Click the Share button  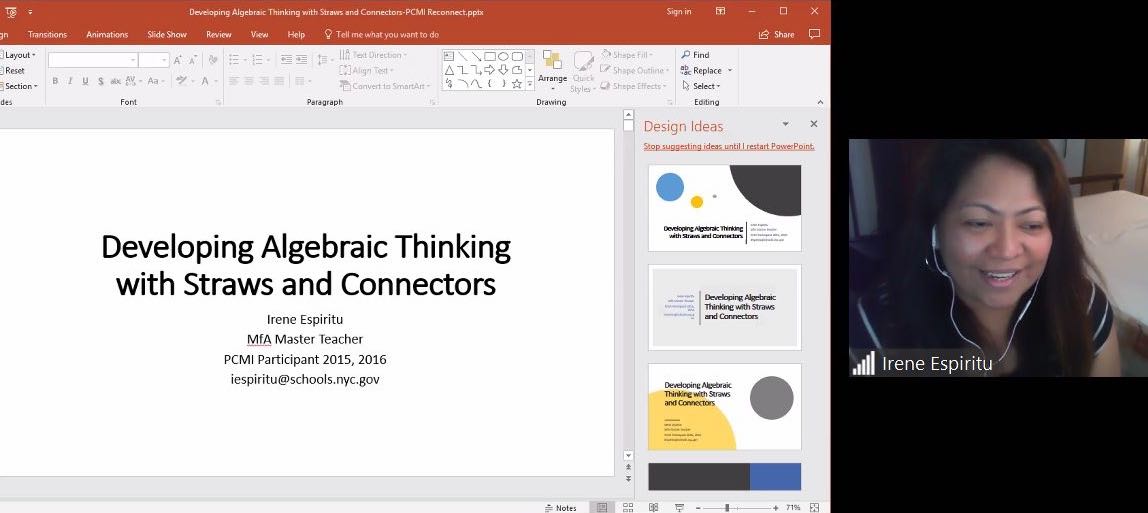pos(777,34)
